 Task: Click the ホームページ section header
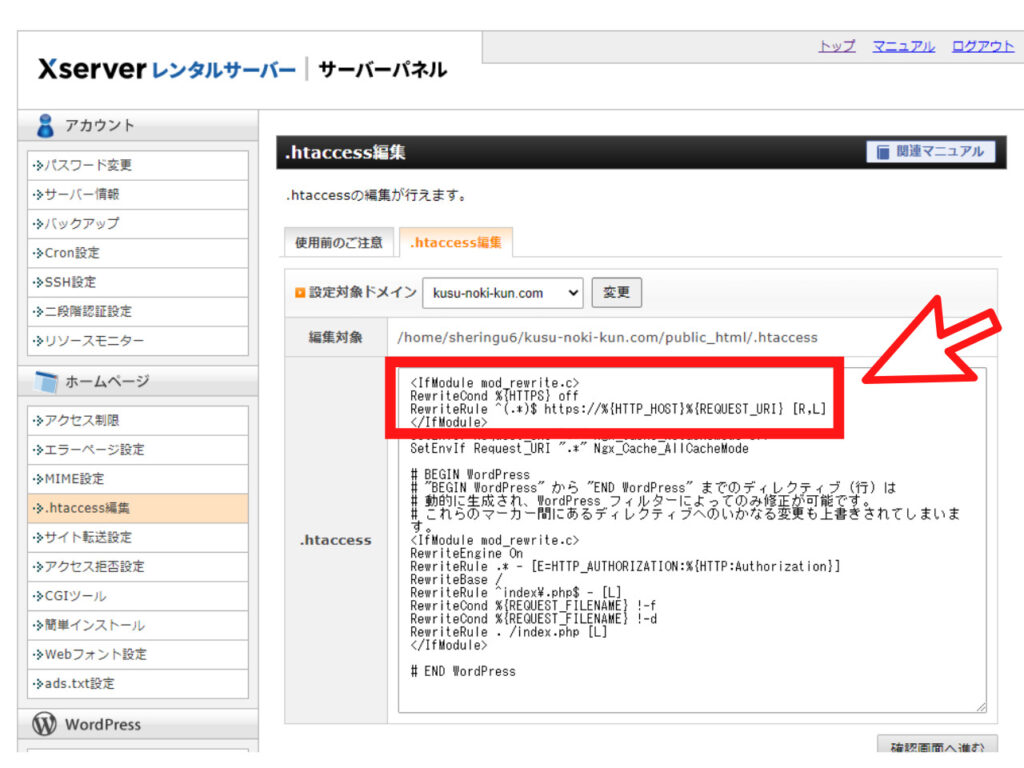[x=138, y=381]
